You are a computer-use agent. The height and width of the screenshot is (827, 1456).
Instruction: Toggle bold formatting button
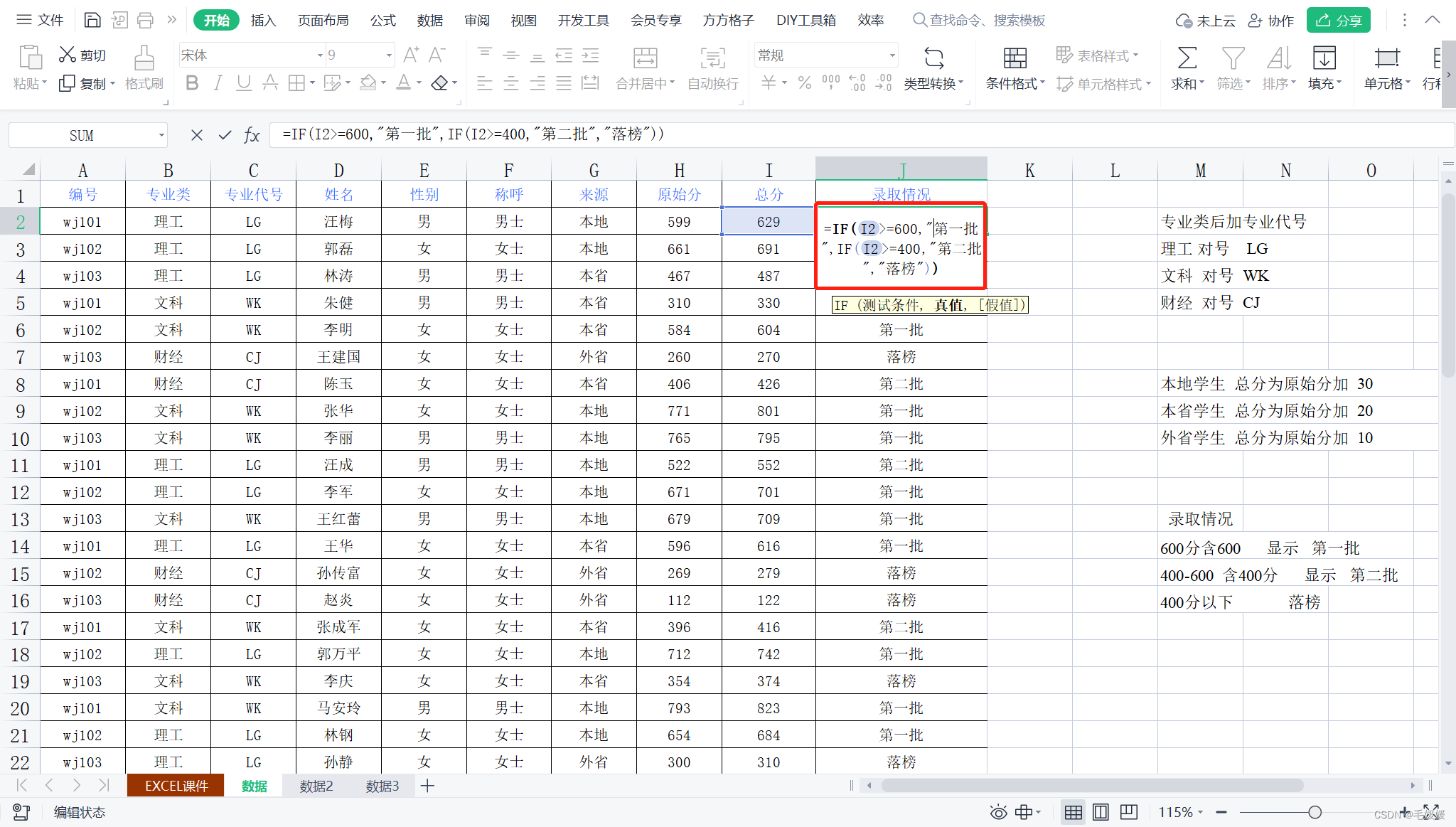point(192,83)
